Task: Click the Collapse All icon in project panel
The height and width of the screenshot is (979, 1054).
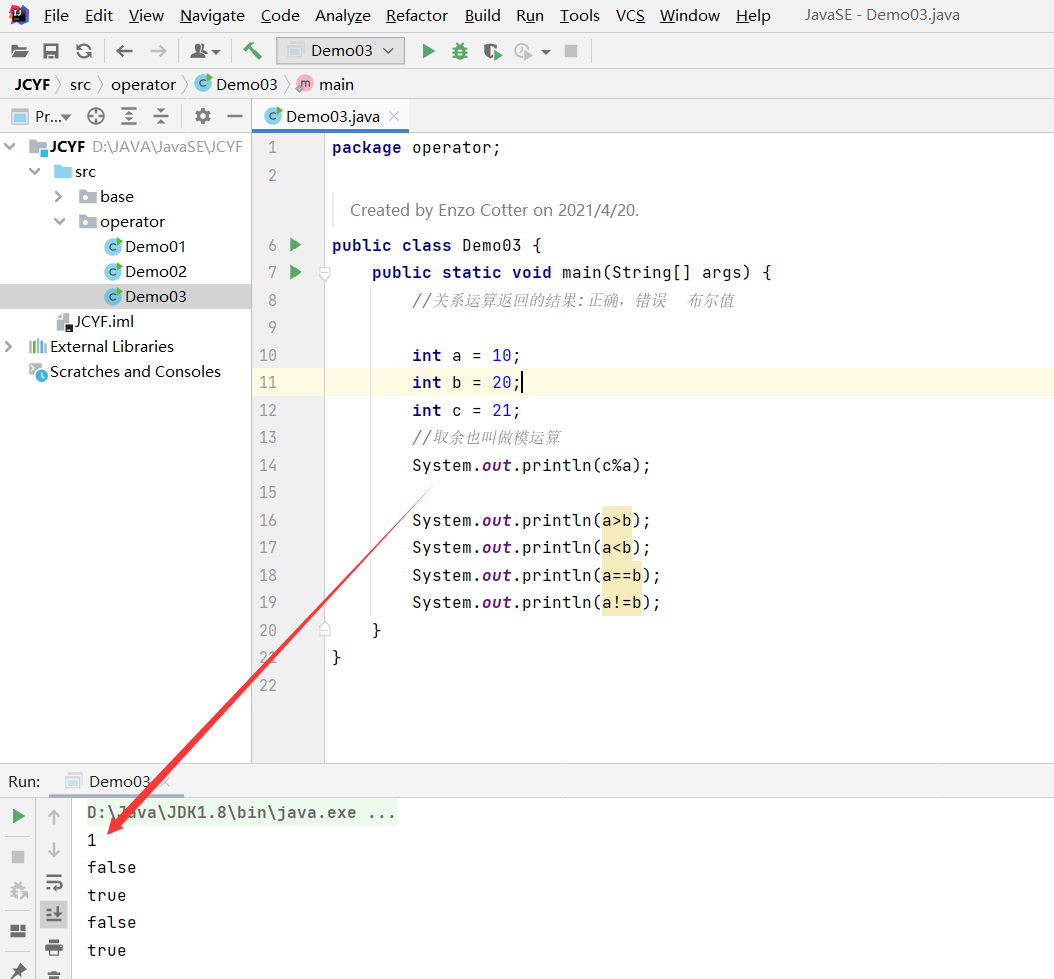Action: click(161, 116)
